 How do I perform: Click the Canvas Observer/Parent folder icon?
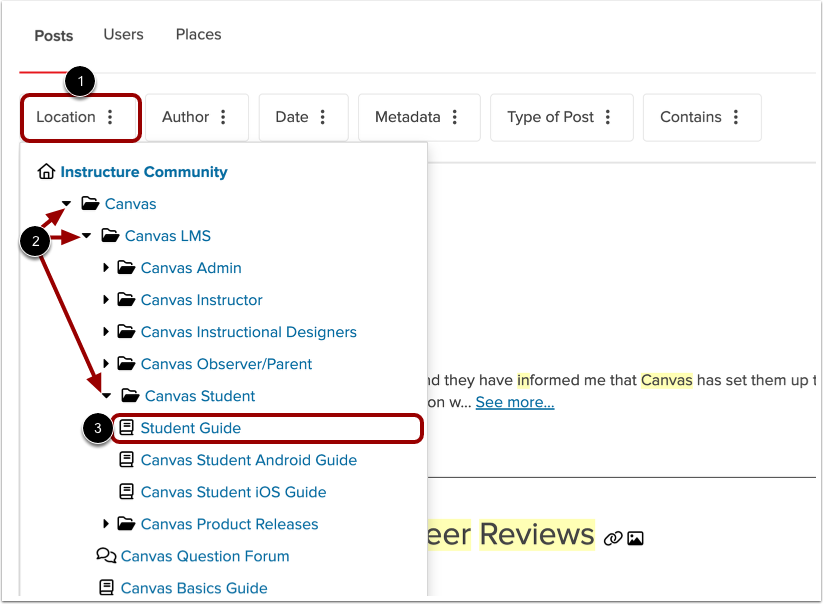pos(126,364)
